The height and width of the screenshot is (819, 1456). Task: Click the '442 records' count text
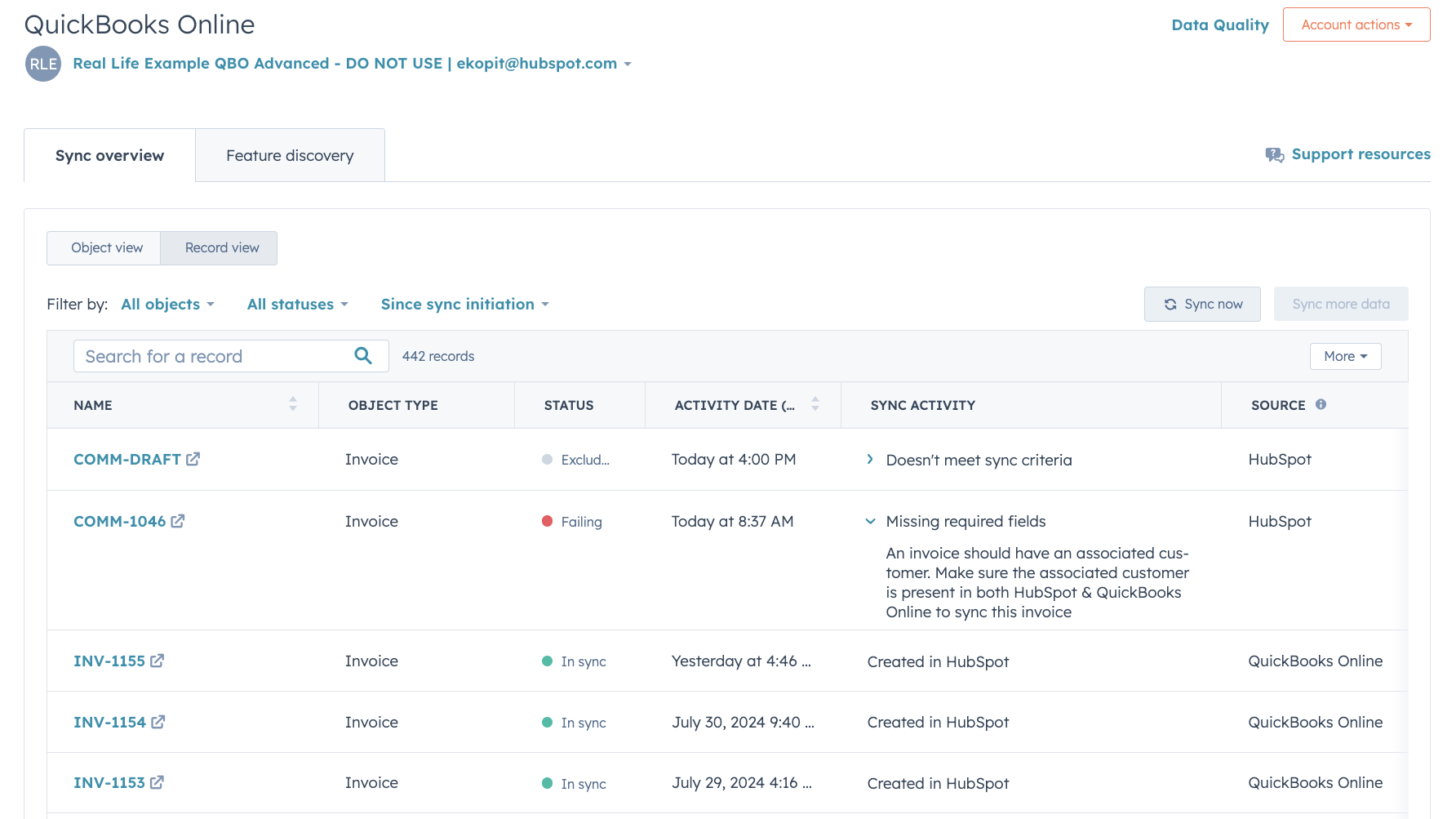(x=438, y=356)
